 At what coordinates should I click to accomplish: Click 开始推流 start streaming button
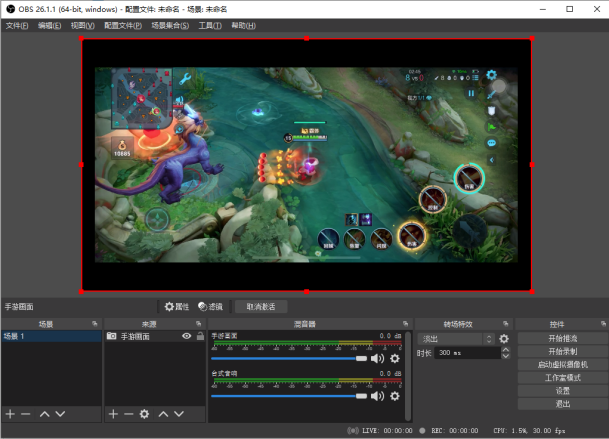click(x=563, y=338)
